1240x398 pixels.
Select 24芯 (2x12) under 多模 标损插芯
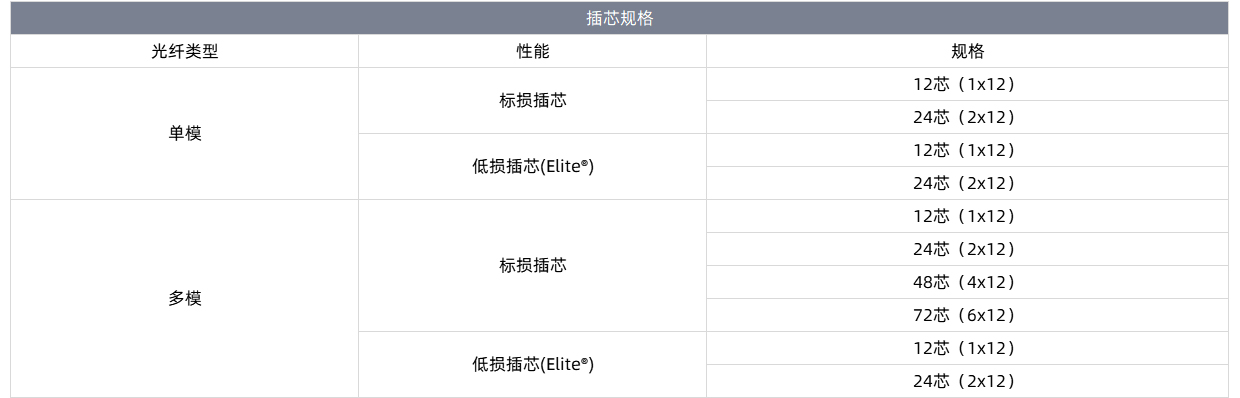[967, 249]
